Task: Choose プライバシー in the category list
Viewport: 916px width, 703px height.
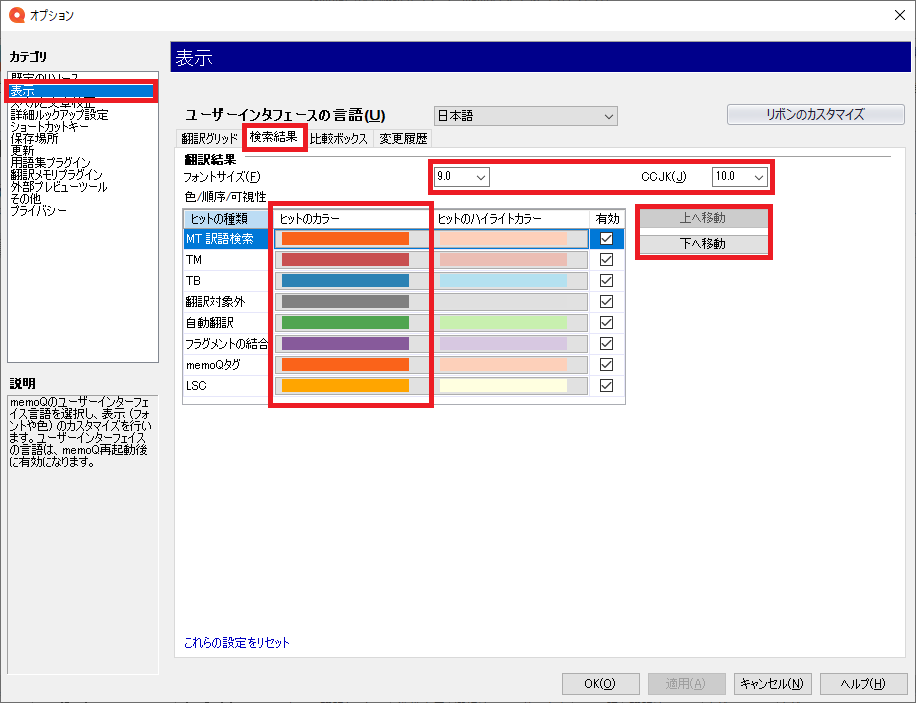Action: (39, 211)
